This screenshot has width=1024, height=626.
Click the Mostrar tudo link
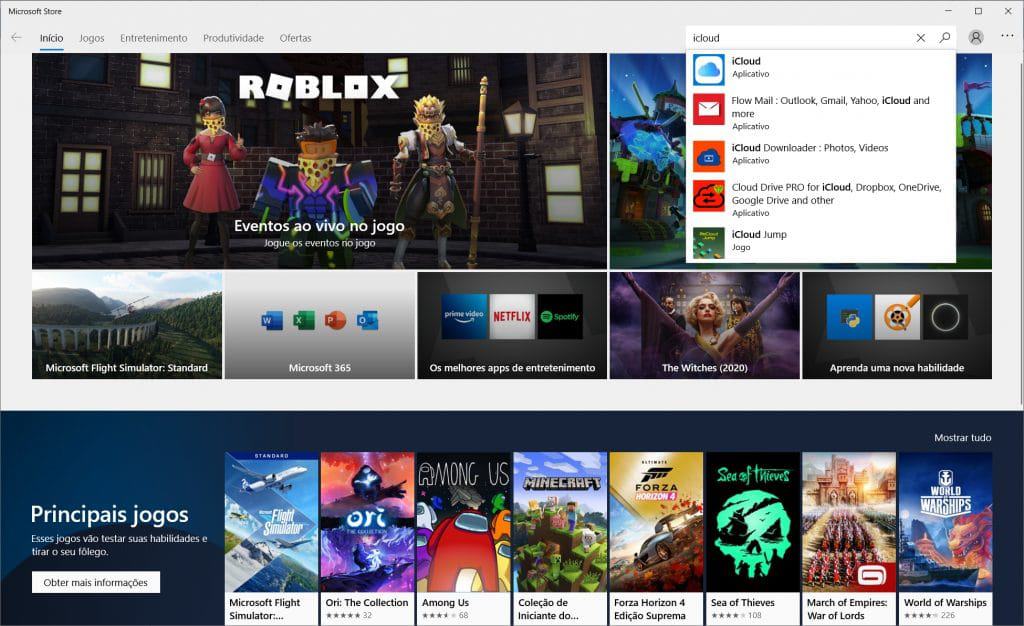point(963,437)
